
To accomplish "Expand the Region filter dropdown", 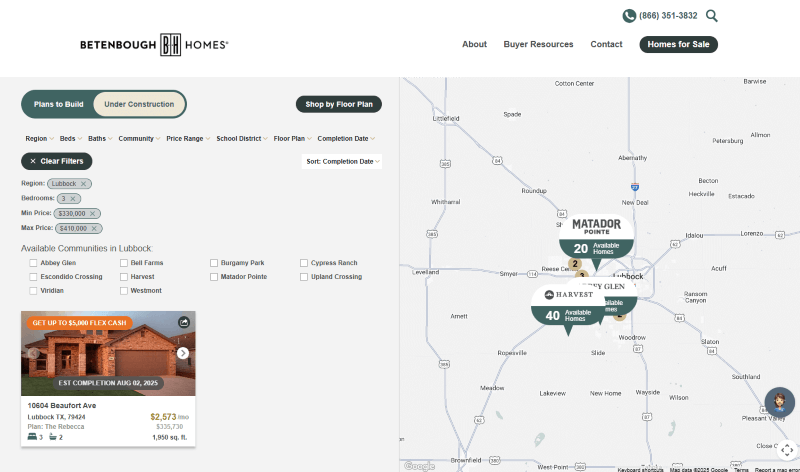I will [x=39, y=139].
